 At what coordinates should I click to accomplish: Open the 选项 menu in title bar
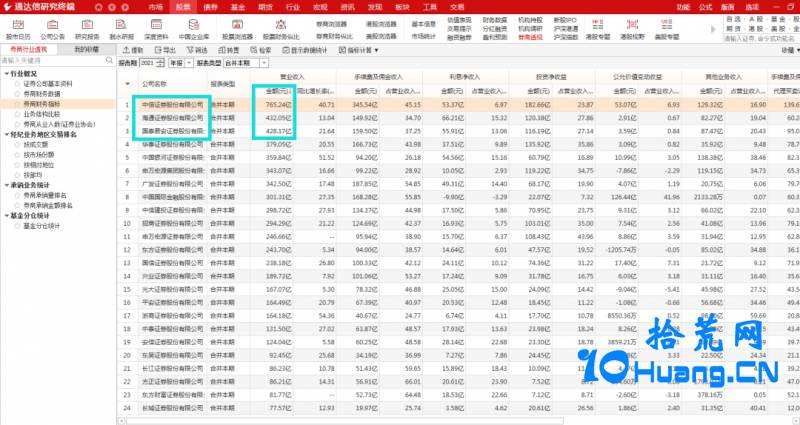coord(752,7)
